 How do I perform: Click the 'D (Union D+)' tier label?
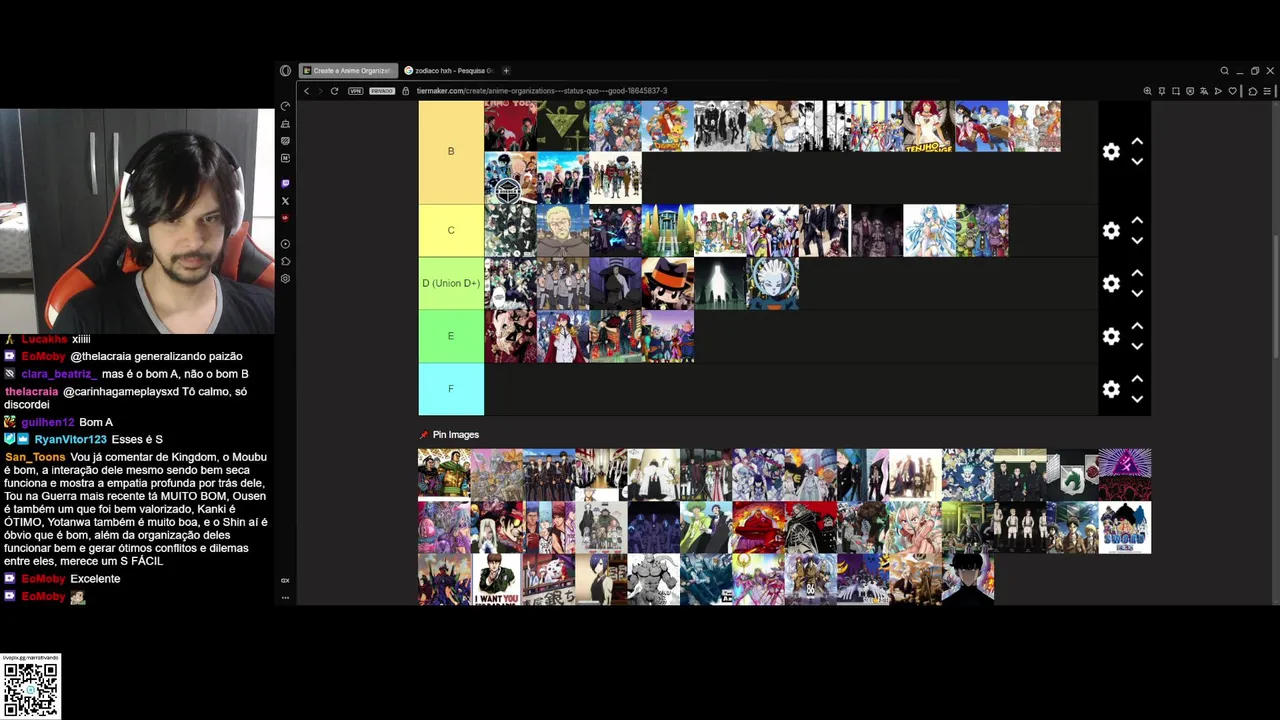pyautogui.click(x=451, y=283)
